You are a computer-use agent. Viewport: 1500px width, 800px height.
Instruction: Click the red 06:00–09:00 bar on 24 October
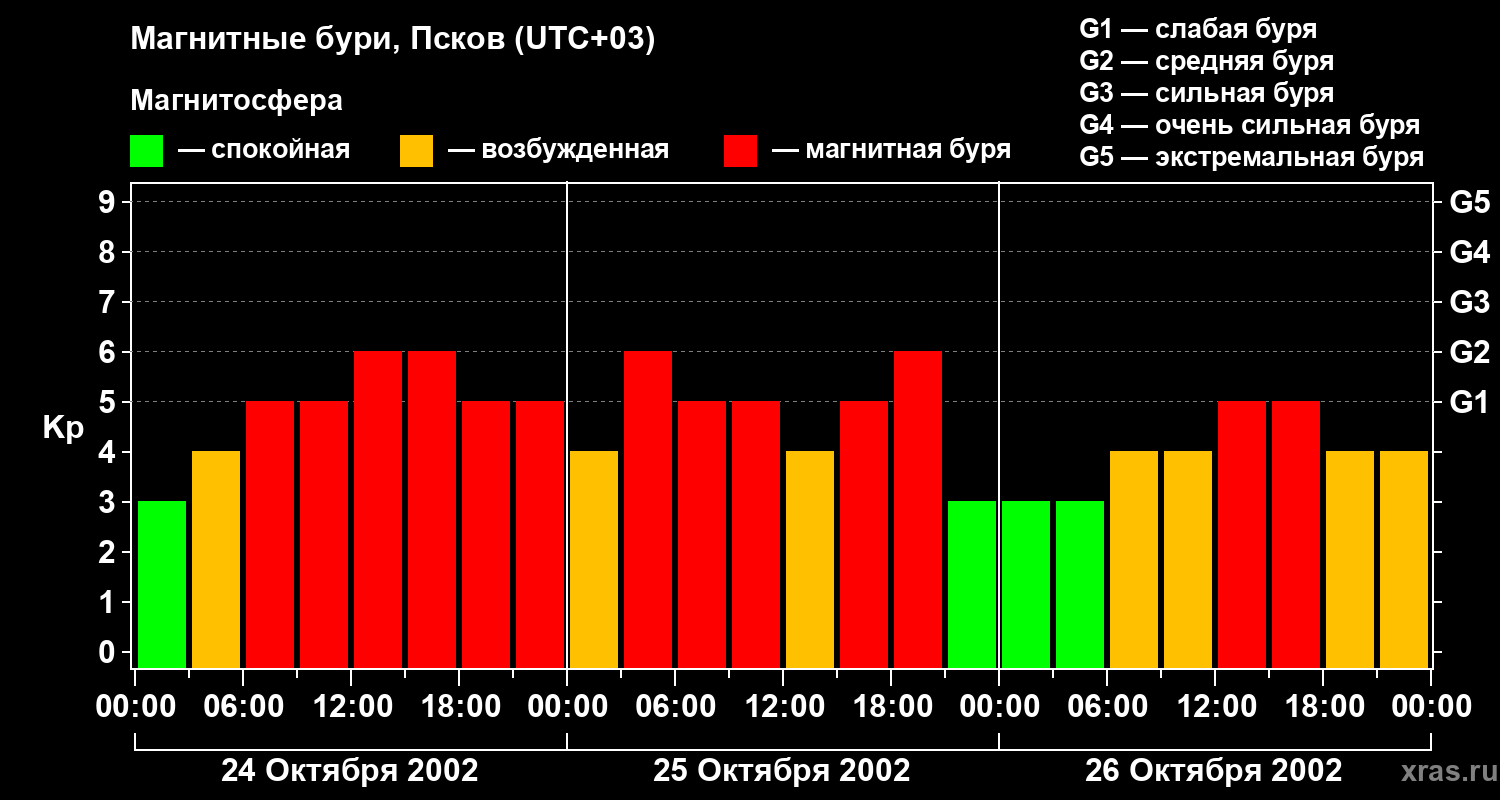(270, 534)
